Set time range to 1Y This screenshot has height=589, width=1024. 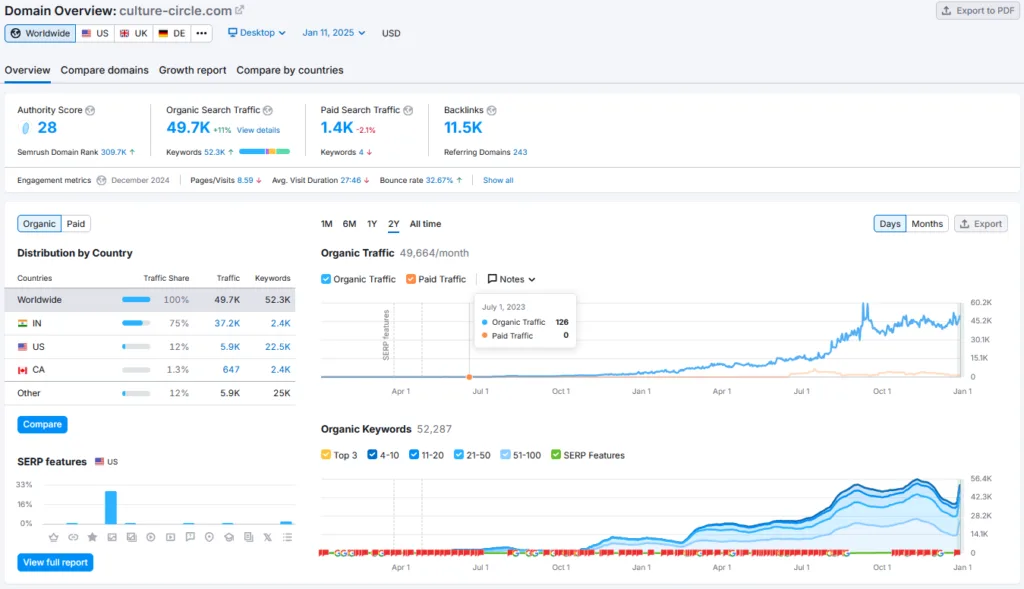click(372, 224)
